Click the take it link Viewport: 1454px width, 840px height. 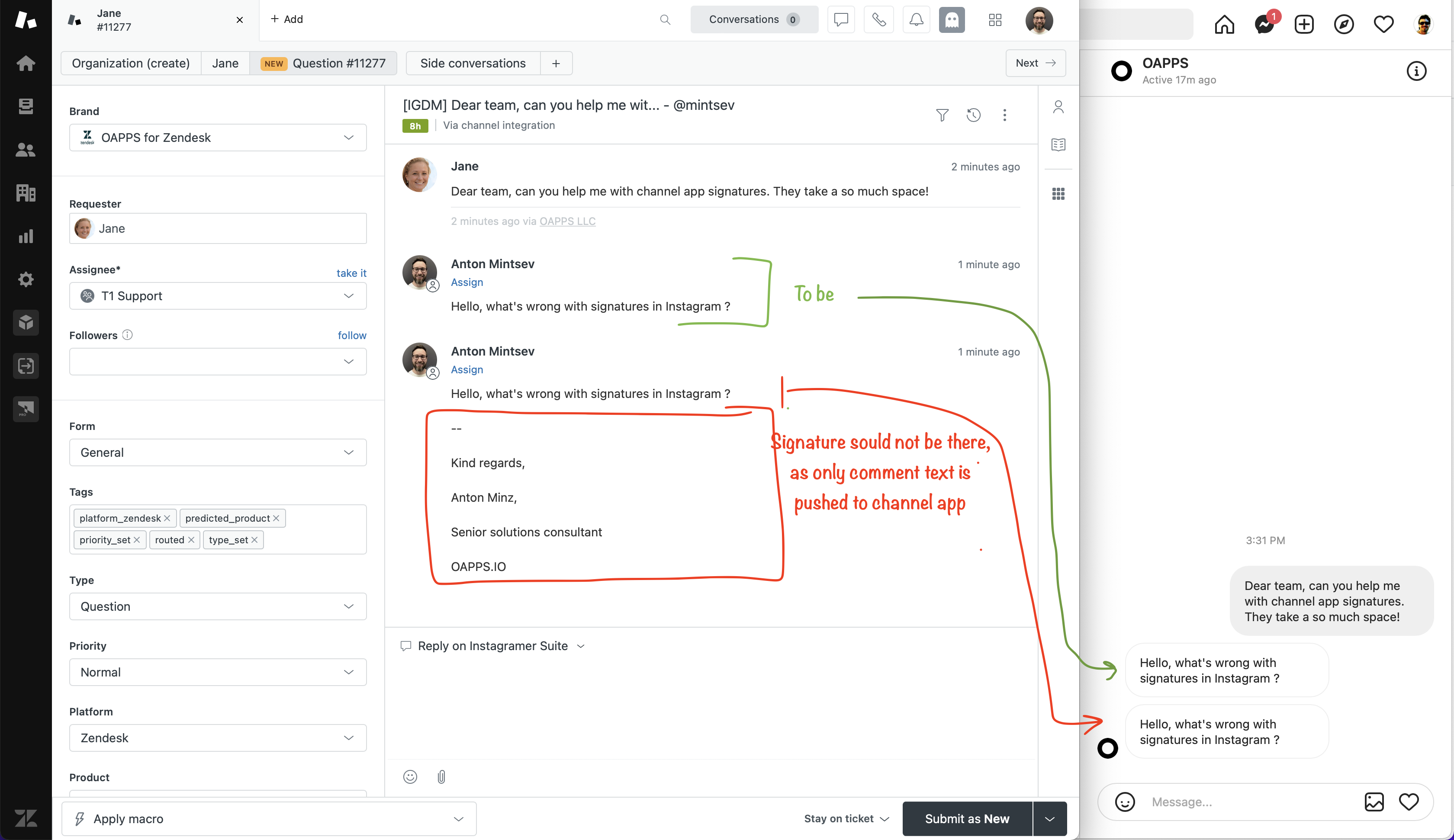351,273
